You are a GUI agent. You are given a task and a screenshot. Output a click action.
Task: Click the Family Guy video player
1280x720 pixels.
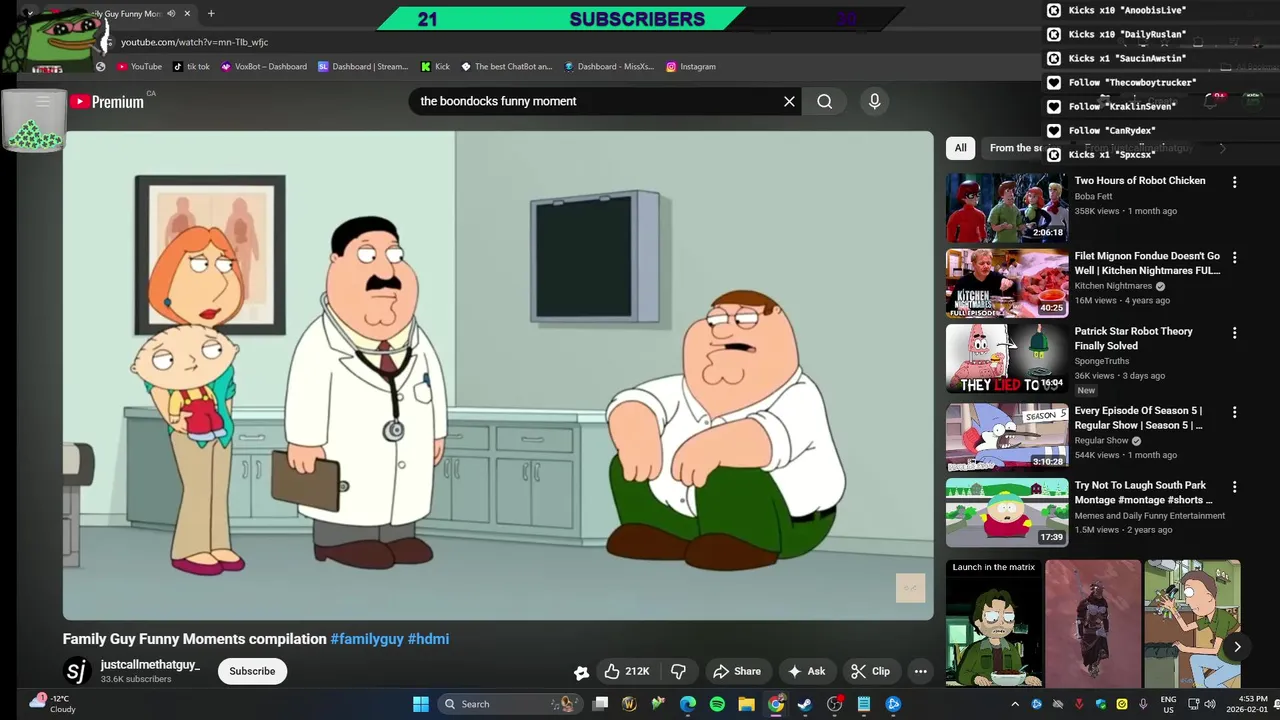498,376
